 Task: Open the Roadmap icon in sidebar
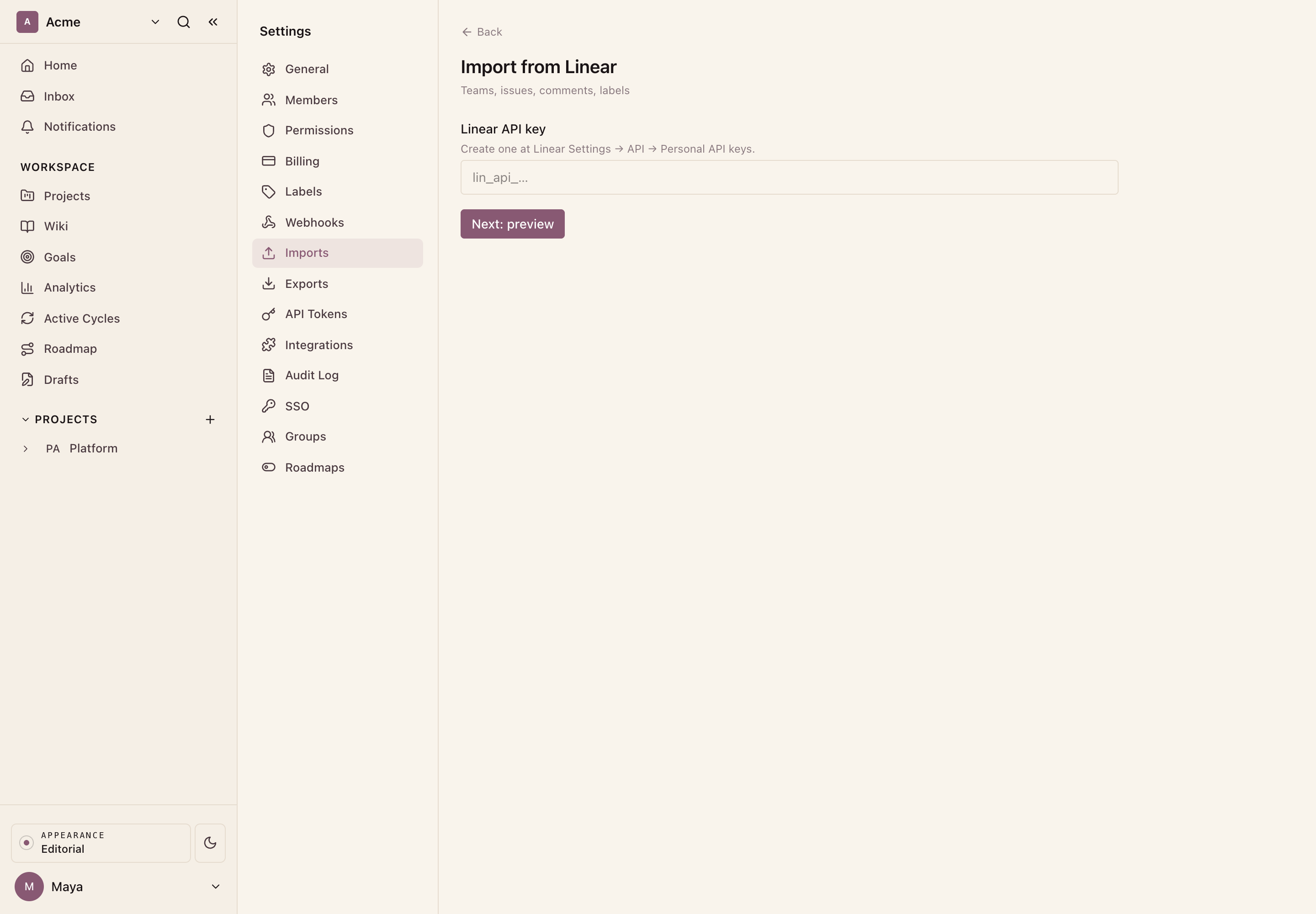27,349
